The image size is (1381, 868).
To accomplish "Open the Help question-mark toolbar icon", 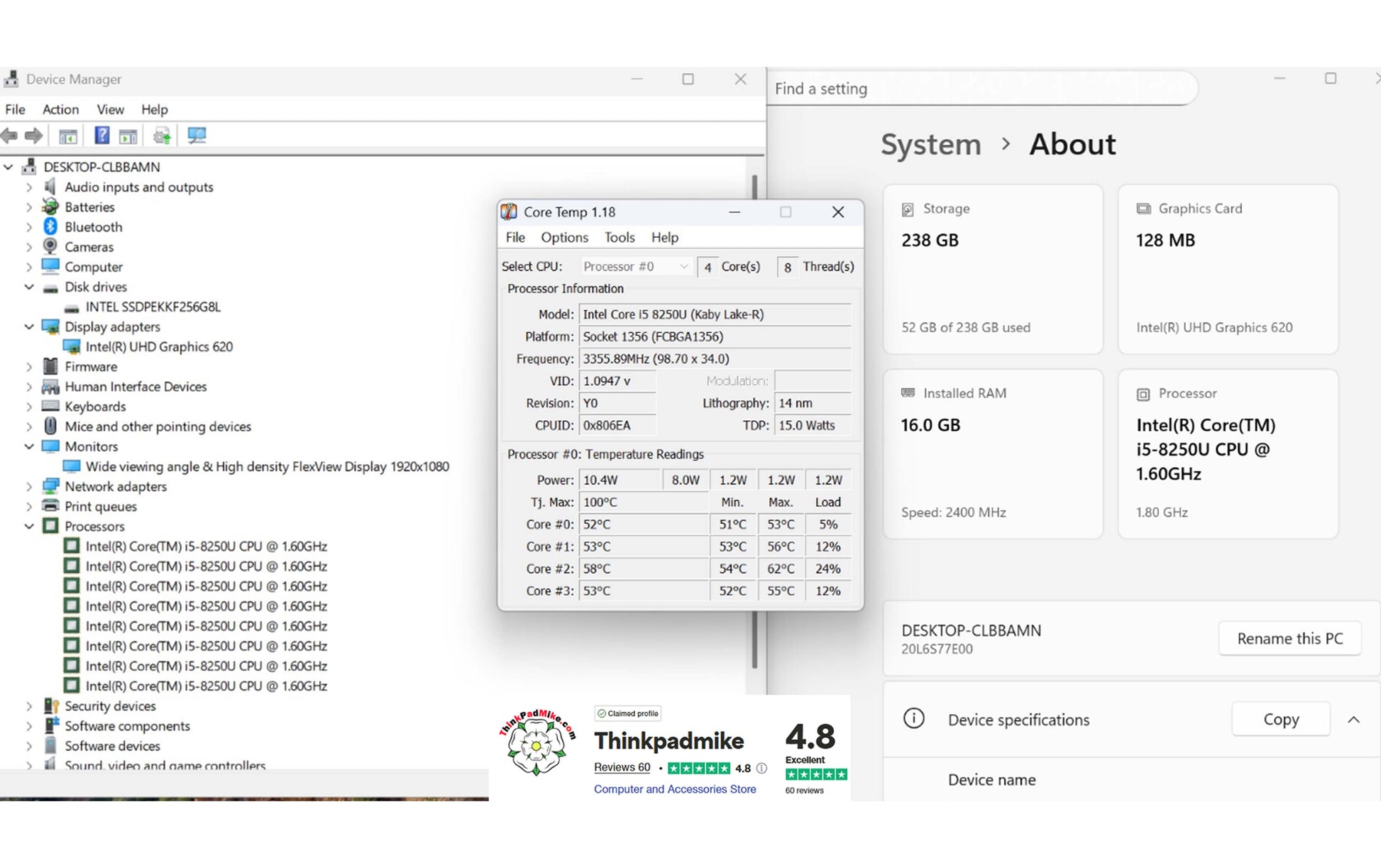I will [x=101, y=136].
